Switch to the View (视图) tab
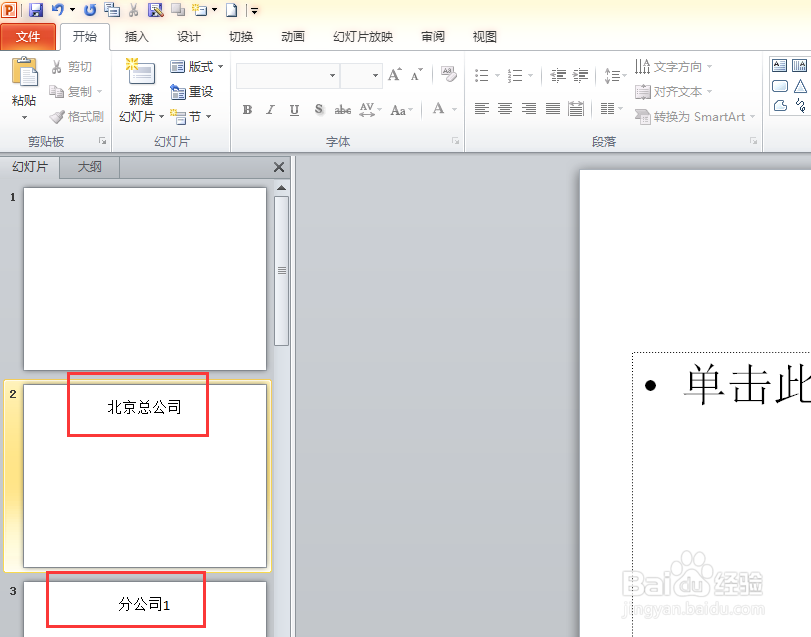 point(485,37)
